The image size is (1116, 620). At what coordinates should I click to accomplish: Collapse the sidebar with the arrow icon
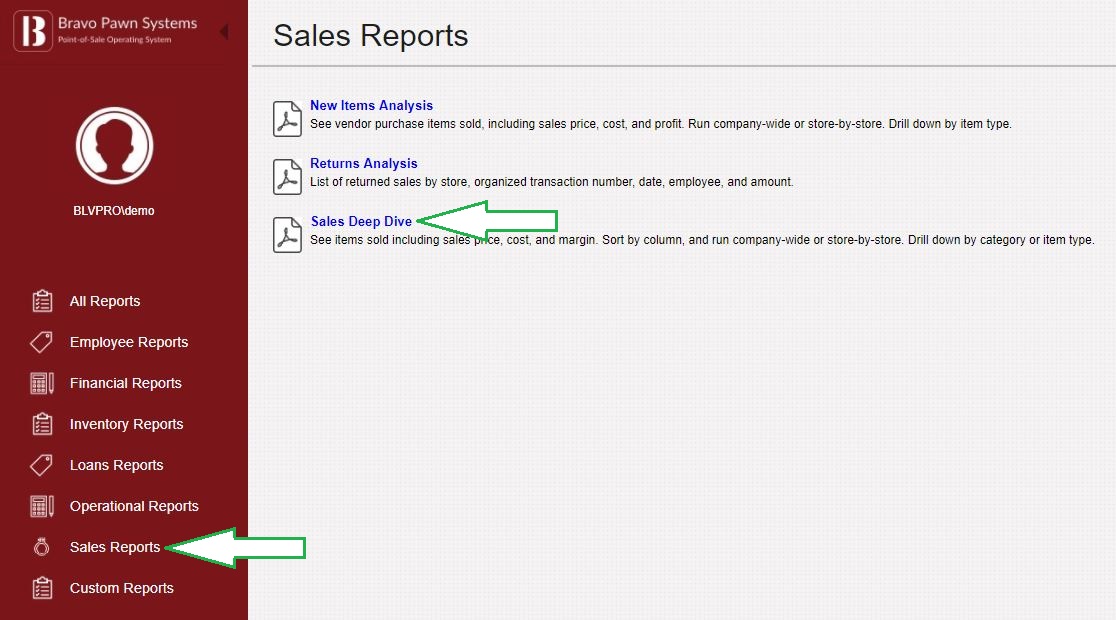pyautogui.click(x=224, y=31)
